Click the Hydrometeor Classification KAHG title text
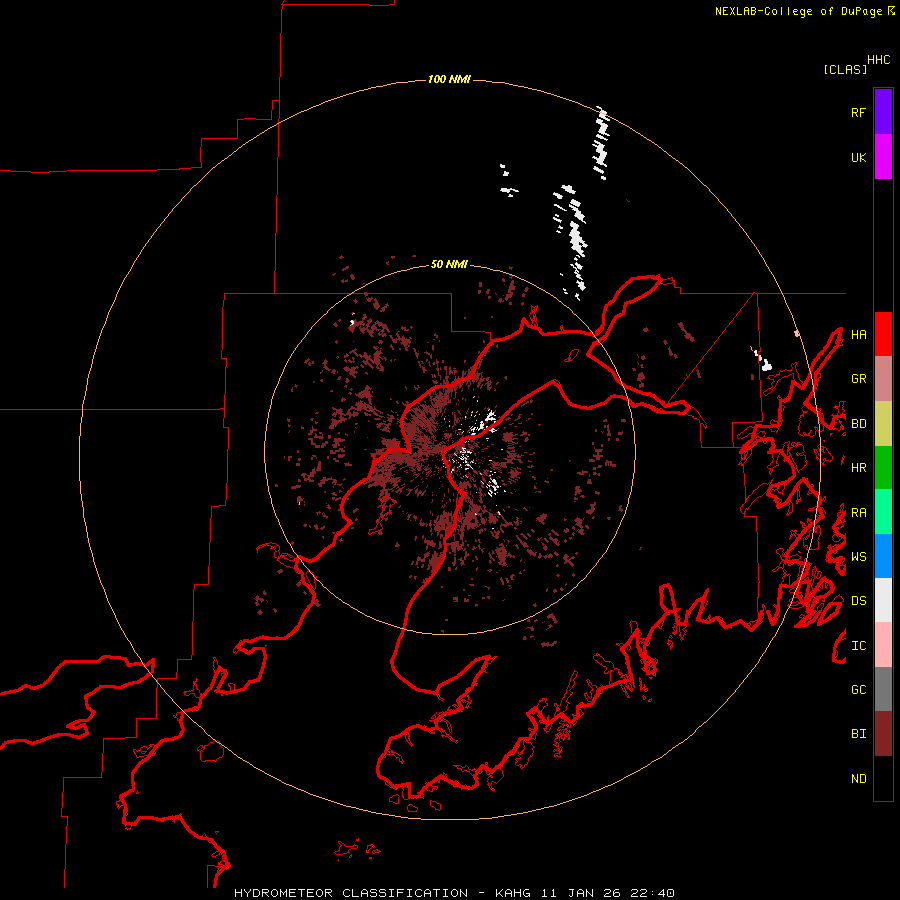Screen dimensions: 900x900 pos(454,893)
